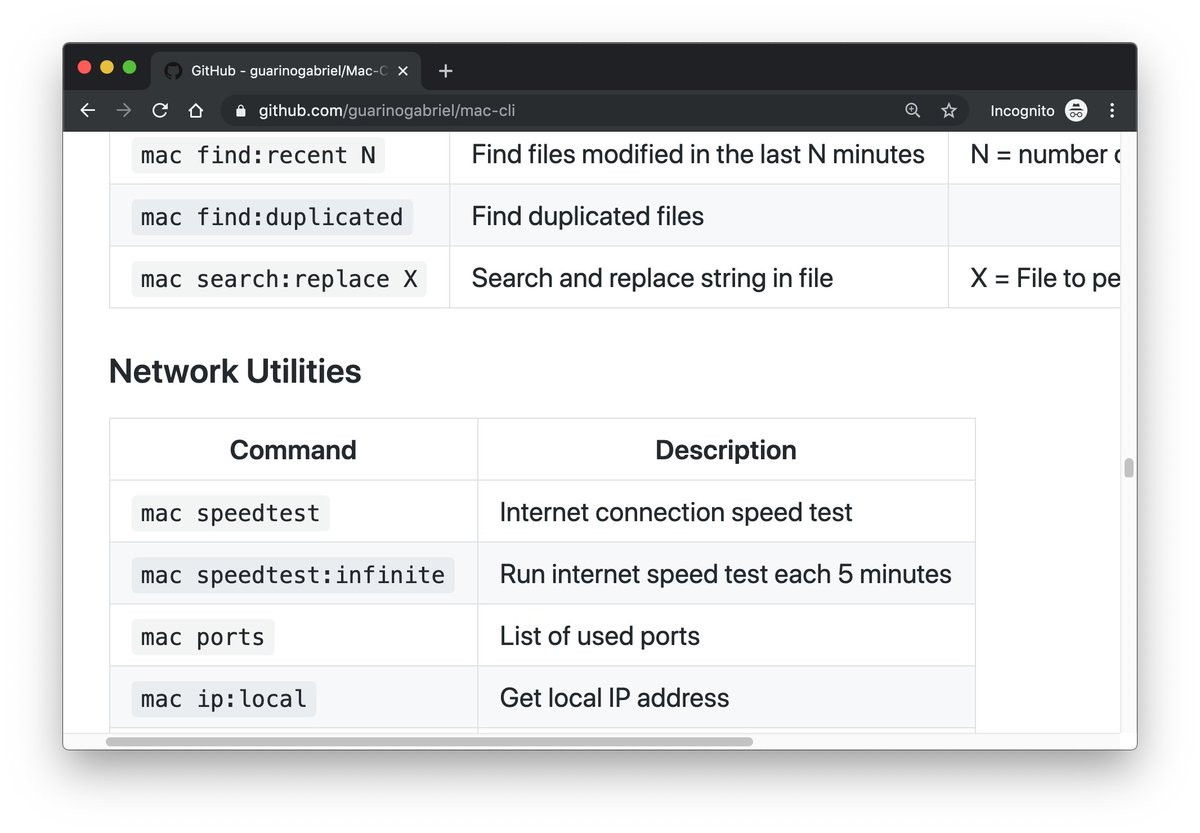This screenshot has width=1200, height=833.
Task: Click the Incognito profile icon
Action: click(1076, 111)
